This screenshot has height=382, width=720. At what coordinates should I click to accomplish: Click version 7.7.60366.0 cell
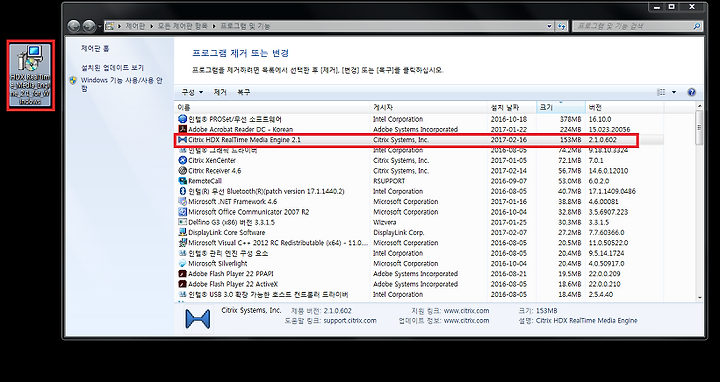tap(606, 232)
